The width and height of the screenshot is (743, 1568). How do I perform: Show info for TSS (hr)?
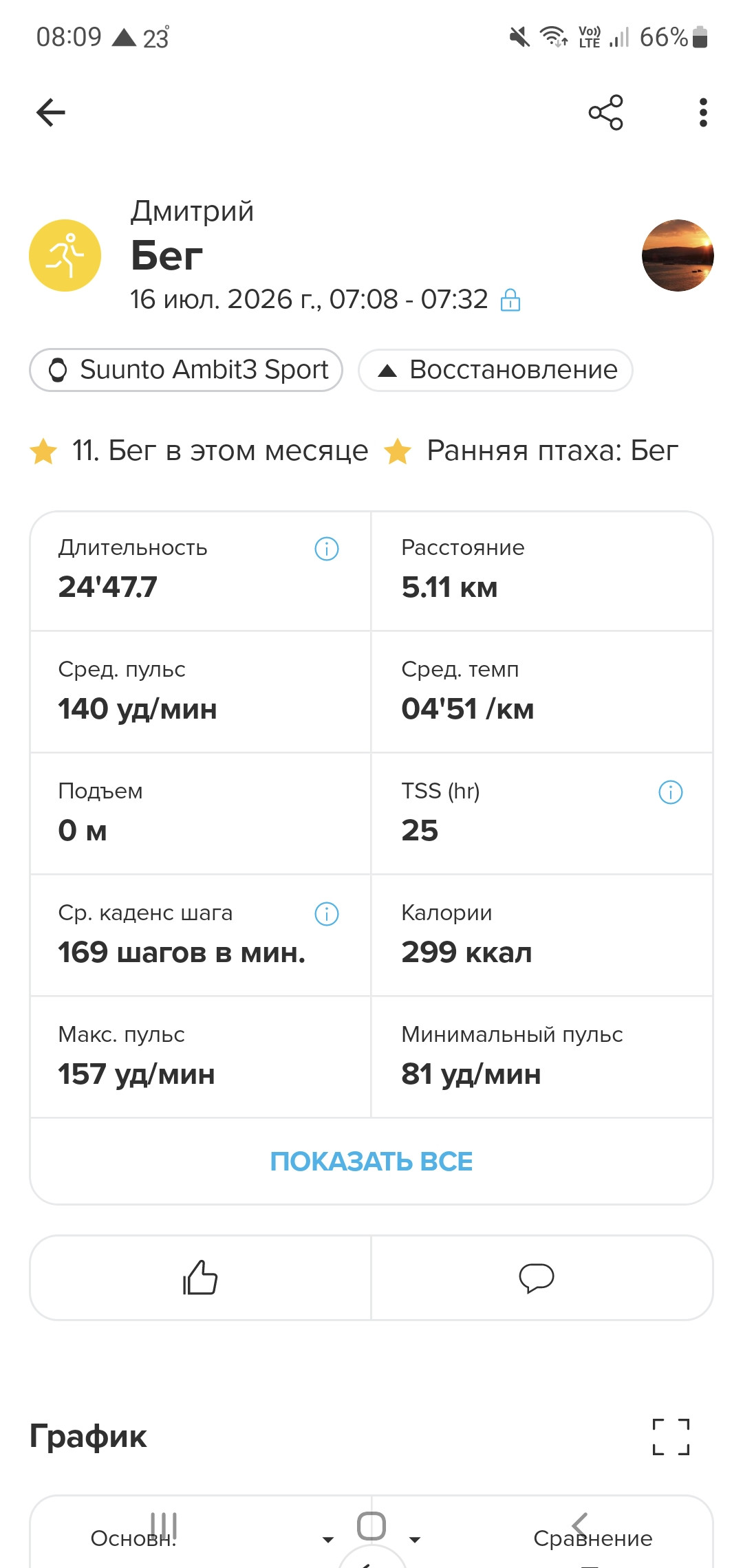671,792
